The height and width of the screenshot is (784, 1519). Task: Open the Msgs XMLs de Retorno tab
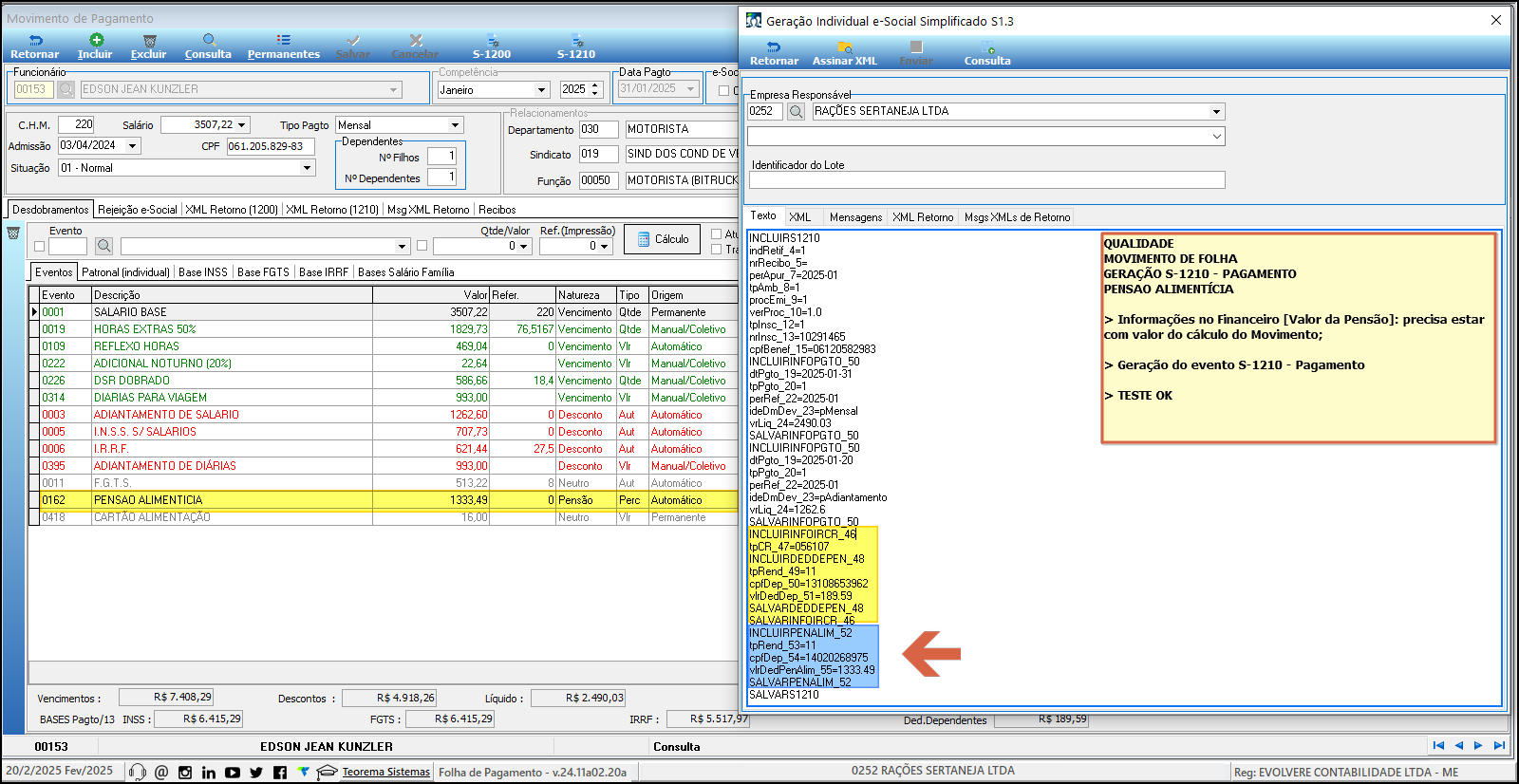(x=1017, y=217)
